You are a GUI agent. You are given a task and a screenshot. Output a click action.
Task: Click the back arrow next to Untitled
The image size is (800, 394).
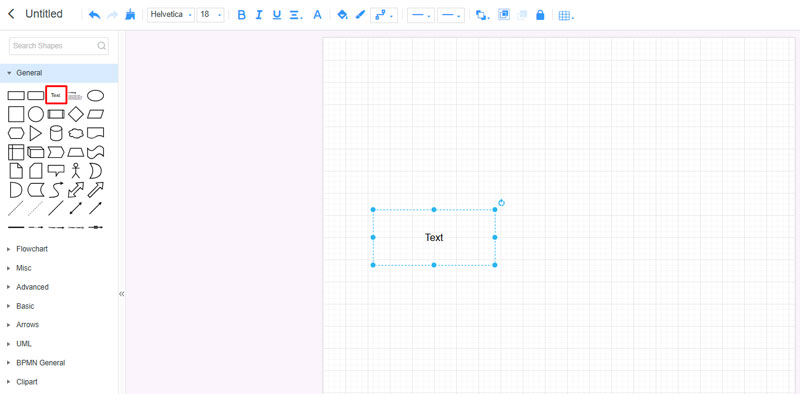(11, 14)
